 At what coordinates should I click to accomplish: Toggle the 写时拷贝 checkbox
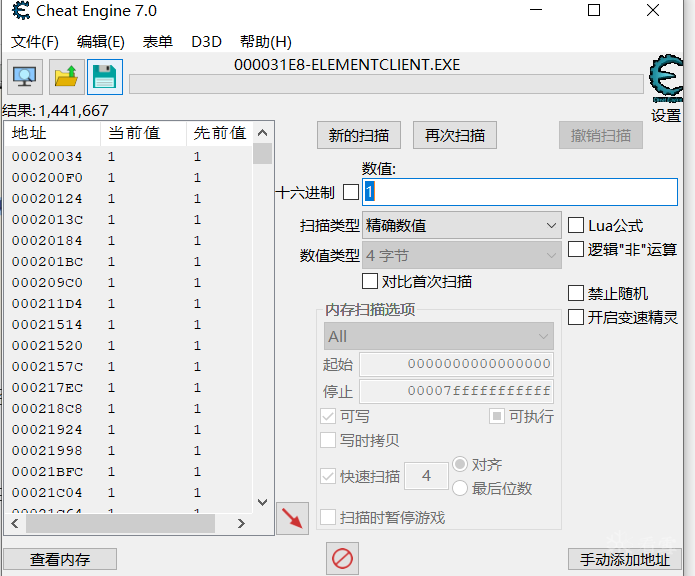328,440
